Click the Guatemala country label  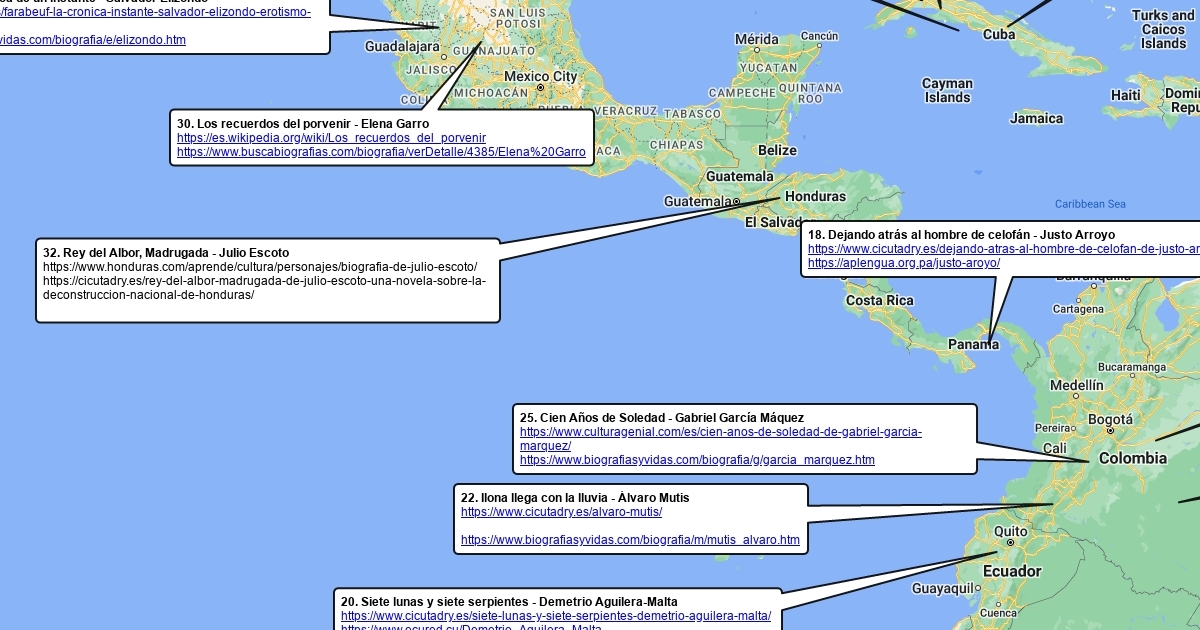[x=740, y=176]
